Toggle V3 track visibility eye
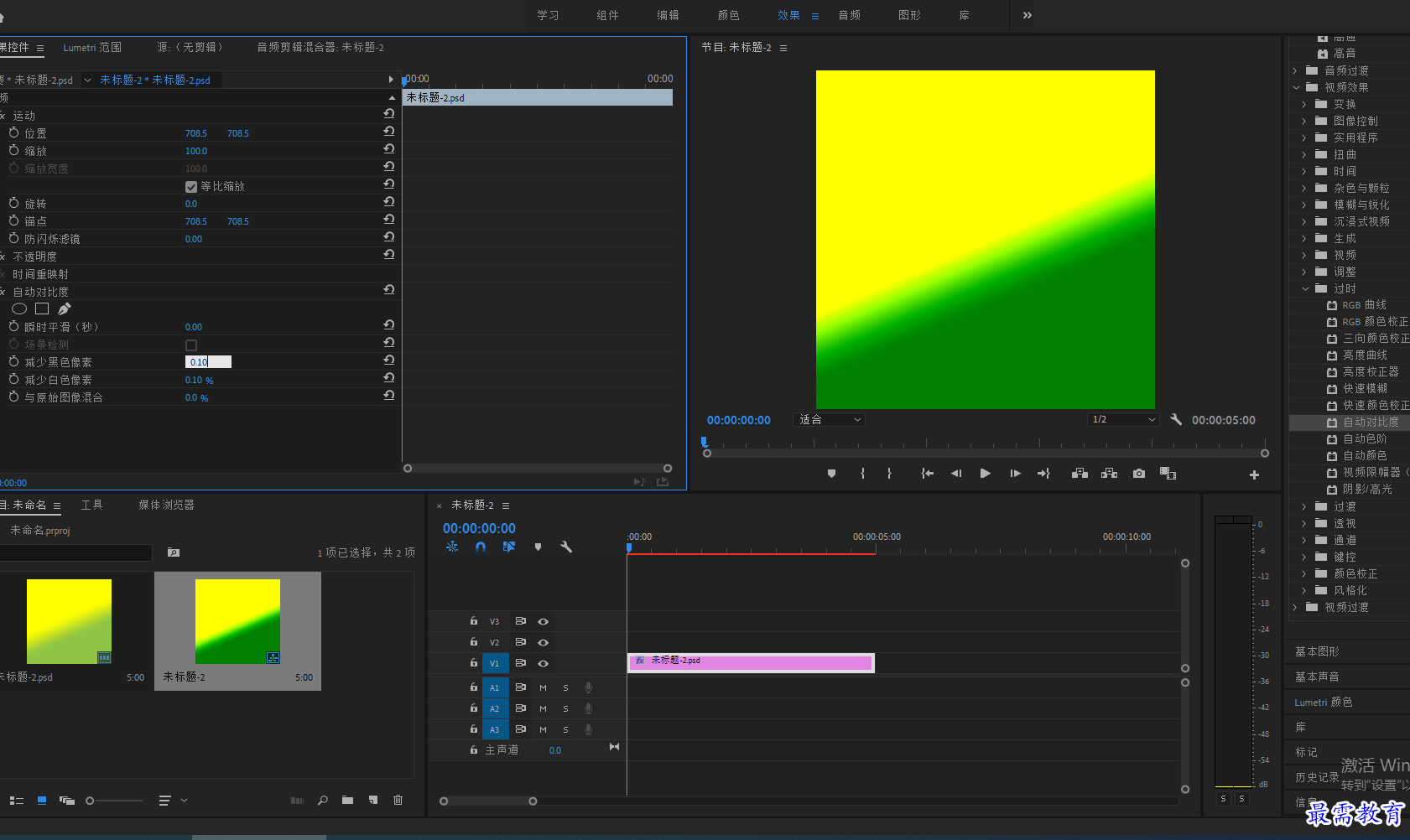This screenshot has height=840, width=1410. [544, 621]
